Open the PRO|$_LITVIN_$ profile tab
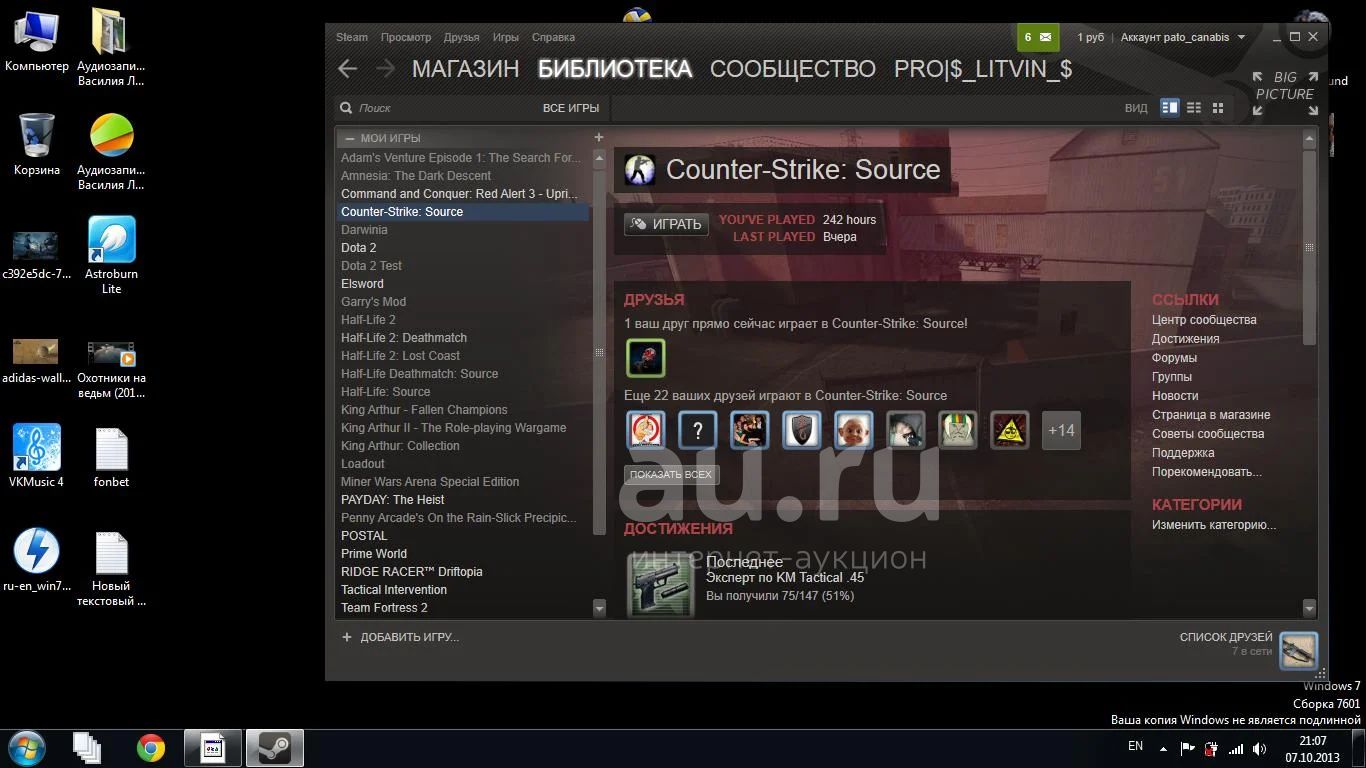Image resolution: width=1366 pixels, height=768 pixels. click(x=983, y=69)
